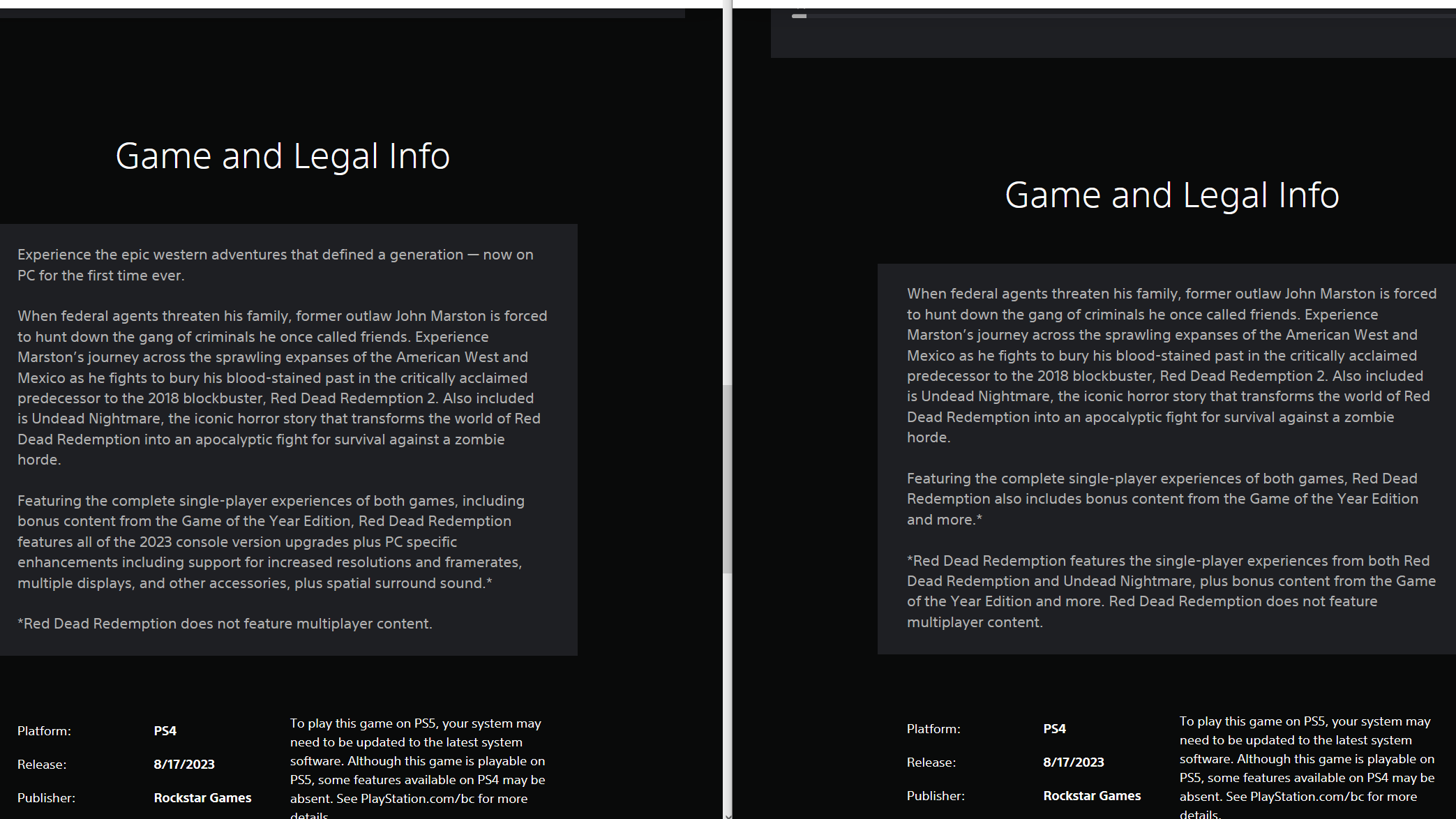This screenshot has height=819, width=1456.
Task: Click the 'Game and Legal Info' heading in right window
Action: [x=1172, y=195]
